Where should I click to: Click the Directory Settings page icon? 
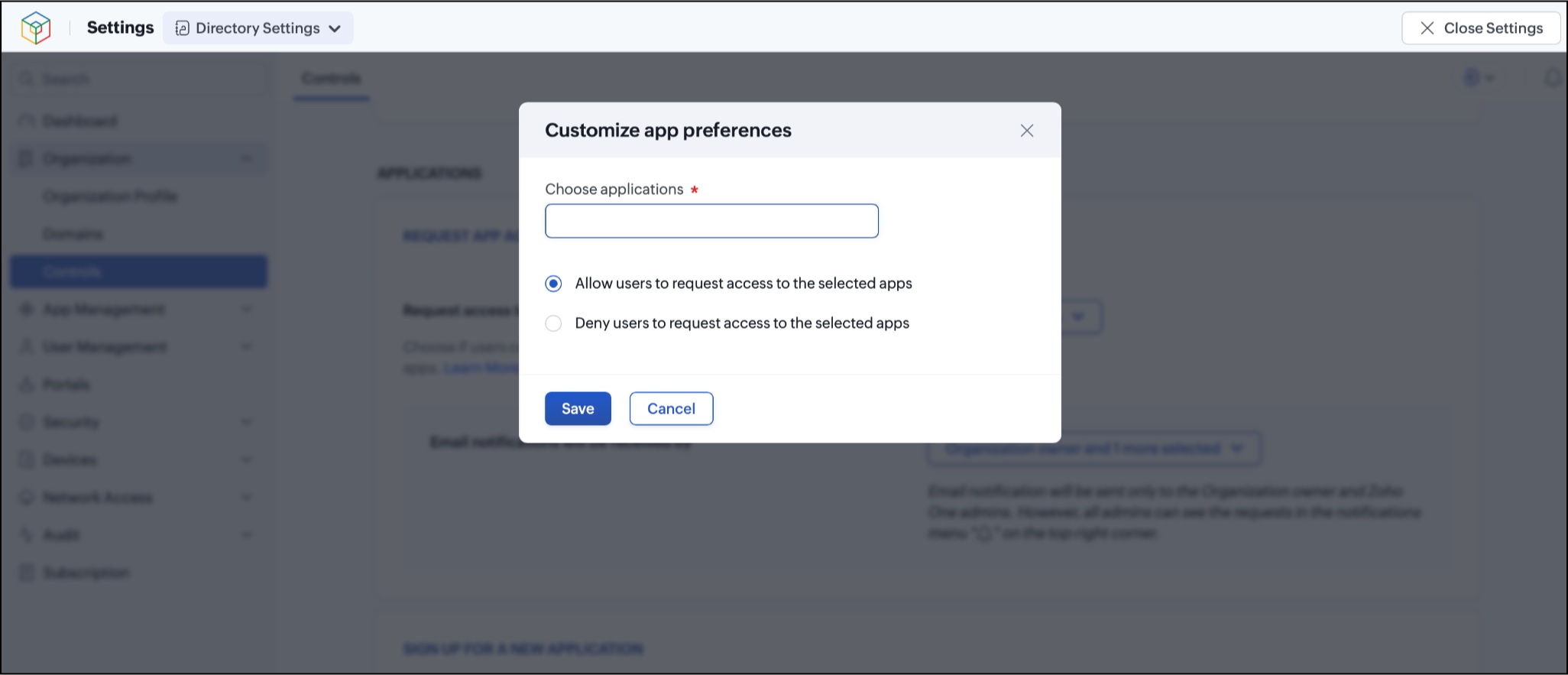(182, 28)
